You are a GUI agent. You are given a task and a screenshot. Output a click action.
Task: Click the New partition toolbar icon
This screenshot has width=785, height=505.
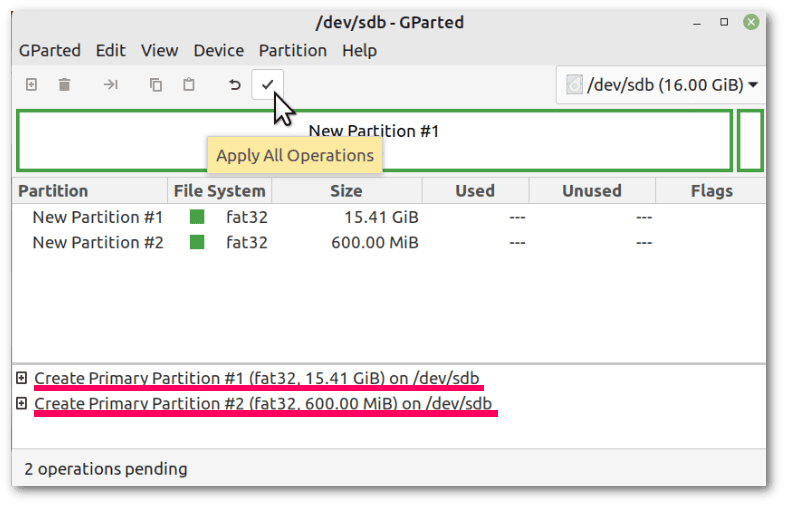coord(32,85)
